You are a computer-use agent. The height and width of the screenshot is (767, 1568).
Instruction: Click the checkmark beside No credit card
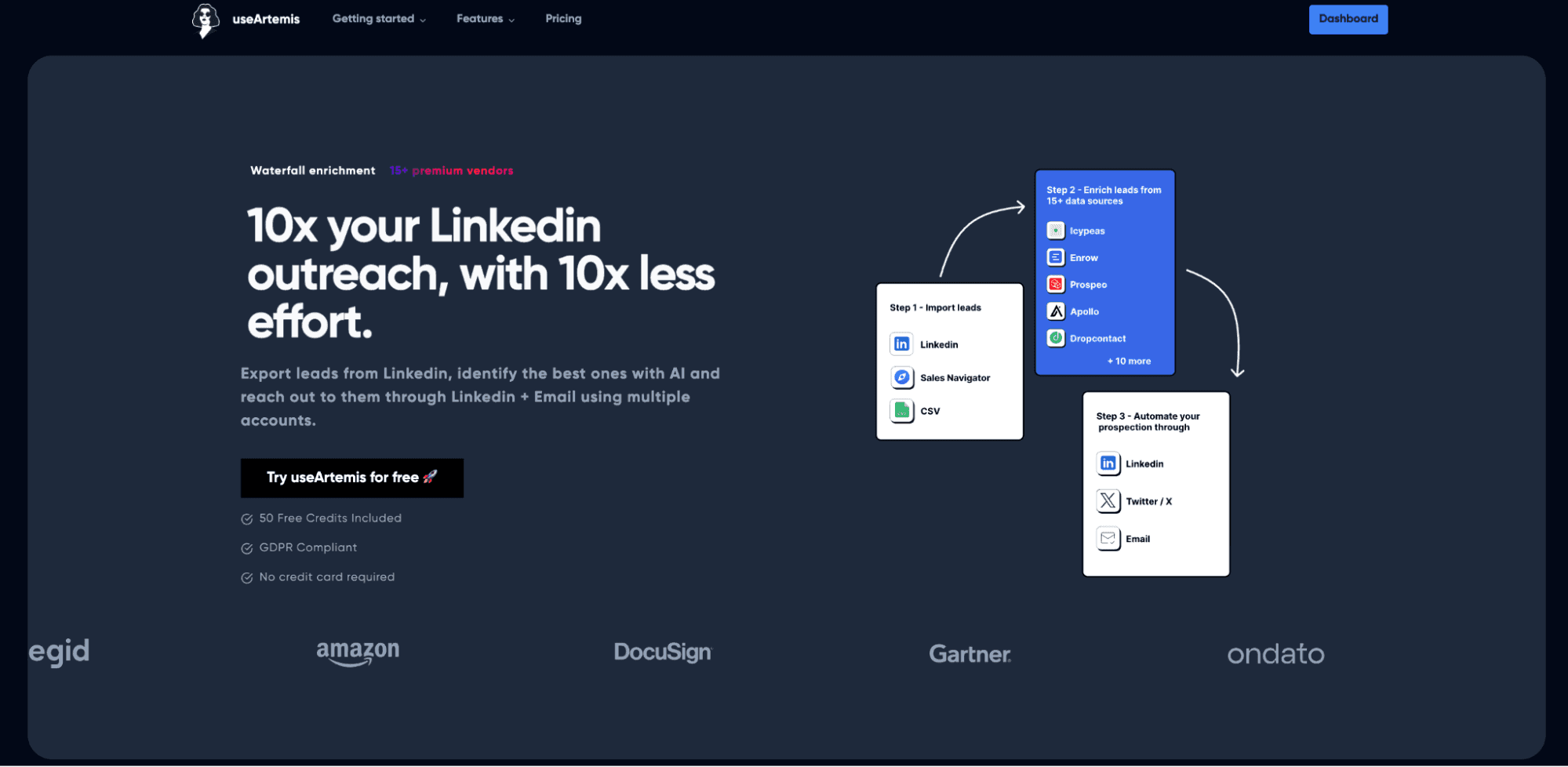[247, 578]
